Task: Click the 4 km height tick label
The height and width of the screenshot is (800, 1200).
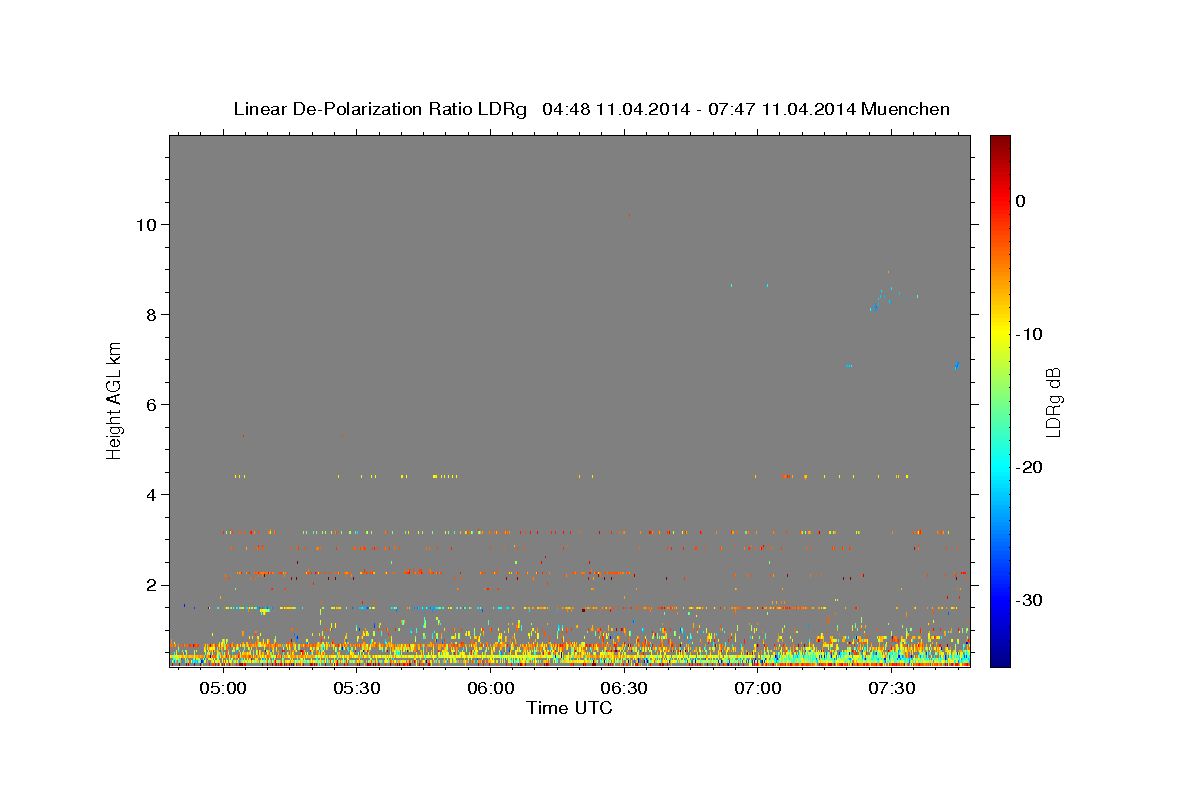Action: 150,495
